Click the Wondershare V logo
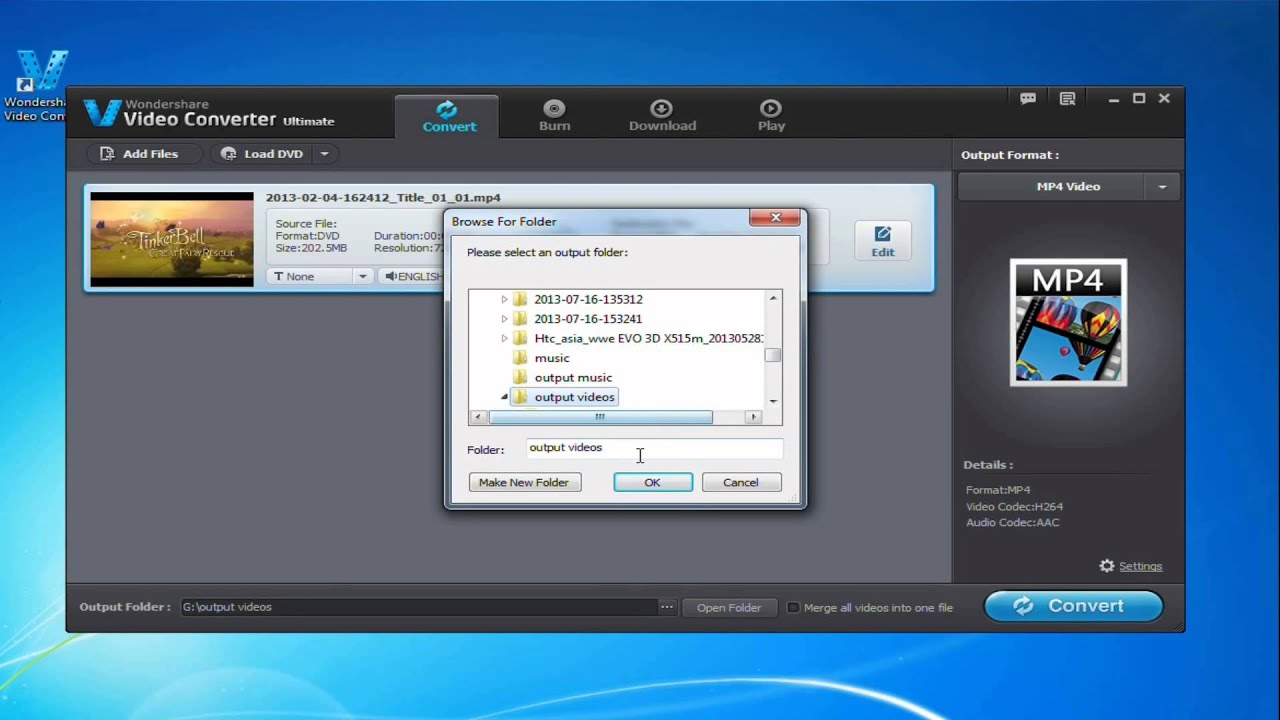The width and height of the screenshot is (1280, 720). [x=101, y=112]
